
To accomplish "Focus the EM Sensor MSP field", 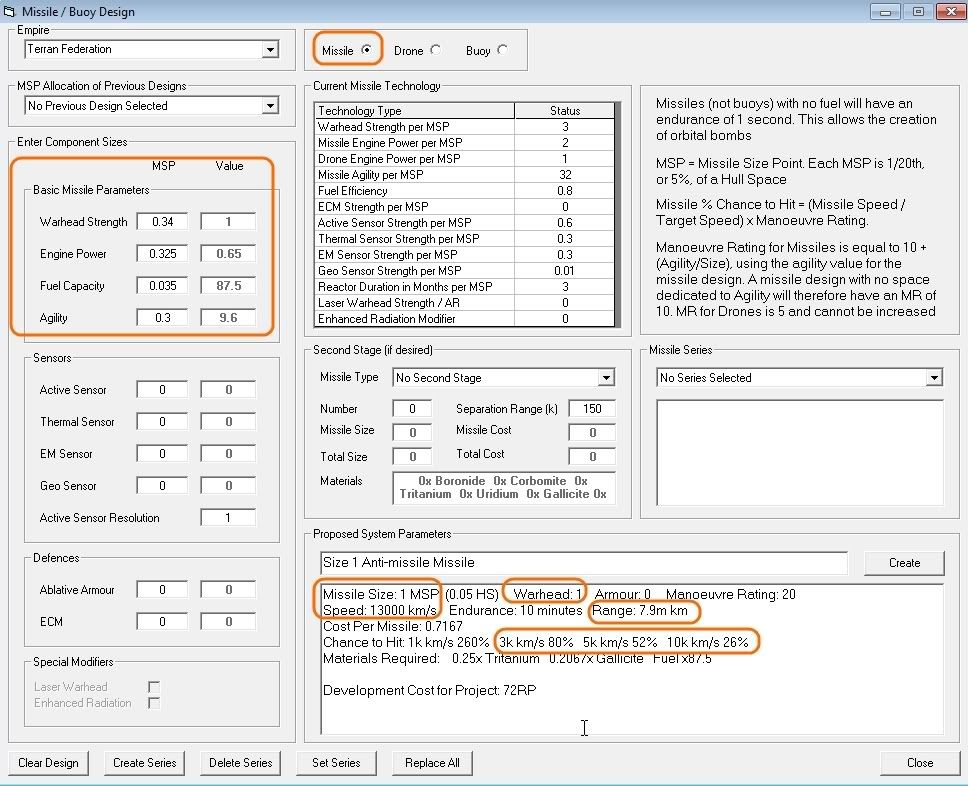I will coord(162,454).
